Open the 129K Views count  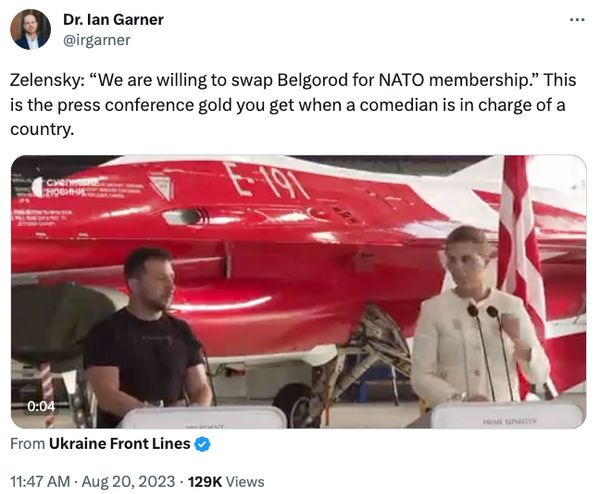(226, 481)
